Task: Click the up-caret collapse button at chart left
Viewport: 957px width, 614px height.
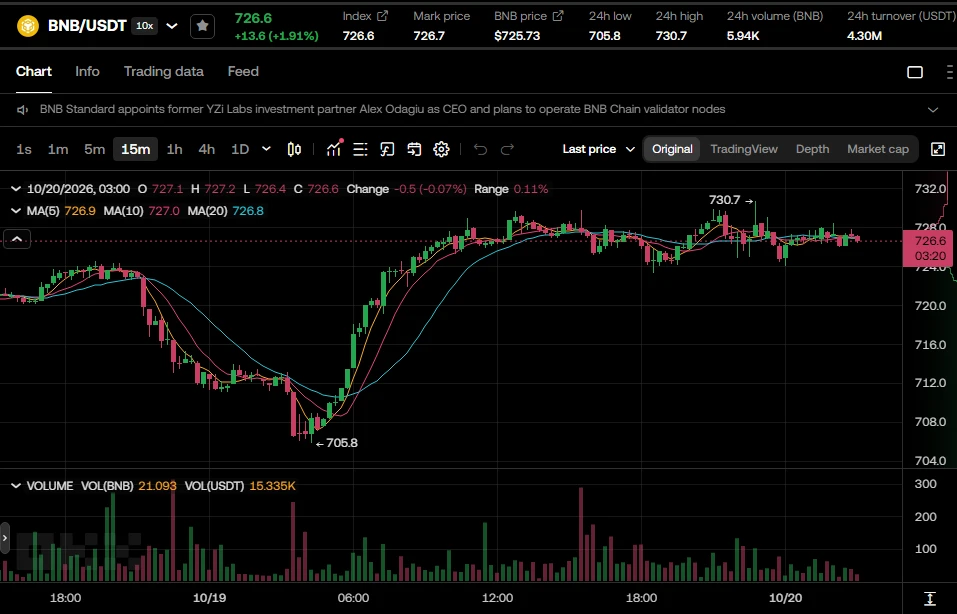Action: [17, 239]
